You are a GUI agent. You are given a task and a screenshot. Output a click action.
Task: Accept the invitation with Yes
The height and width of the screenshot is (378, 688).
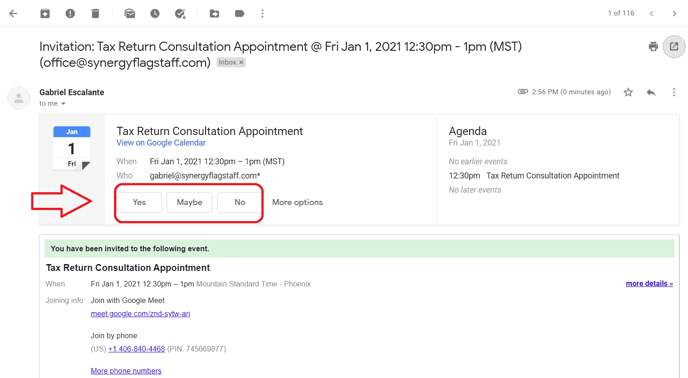click(x=139, y=202)
